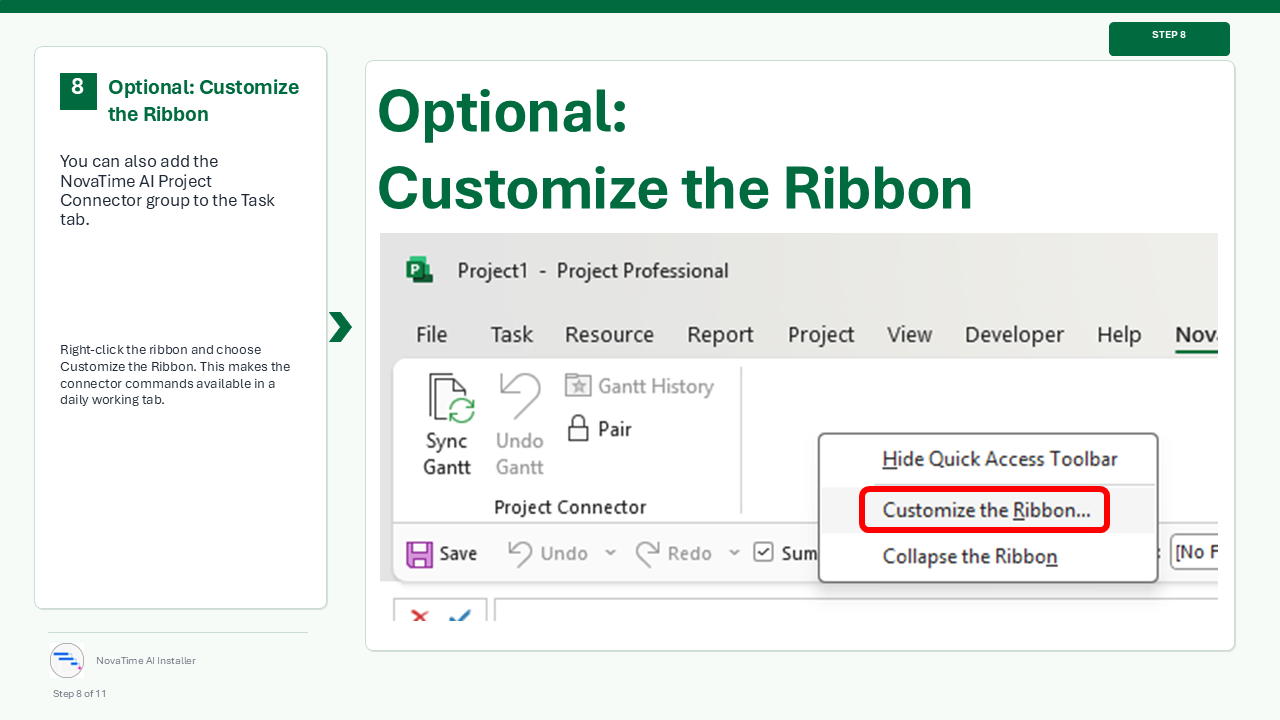Expand the Undo history dropdown arrow
The height and width of the screenshot is (720, 1280).
[610, 553]
